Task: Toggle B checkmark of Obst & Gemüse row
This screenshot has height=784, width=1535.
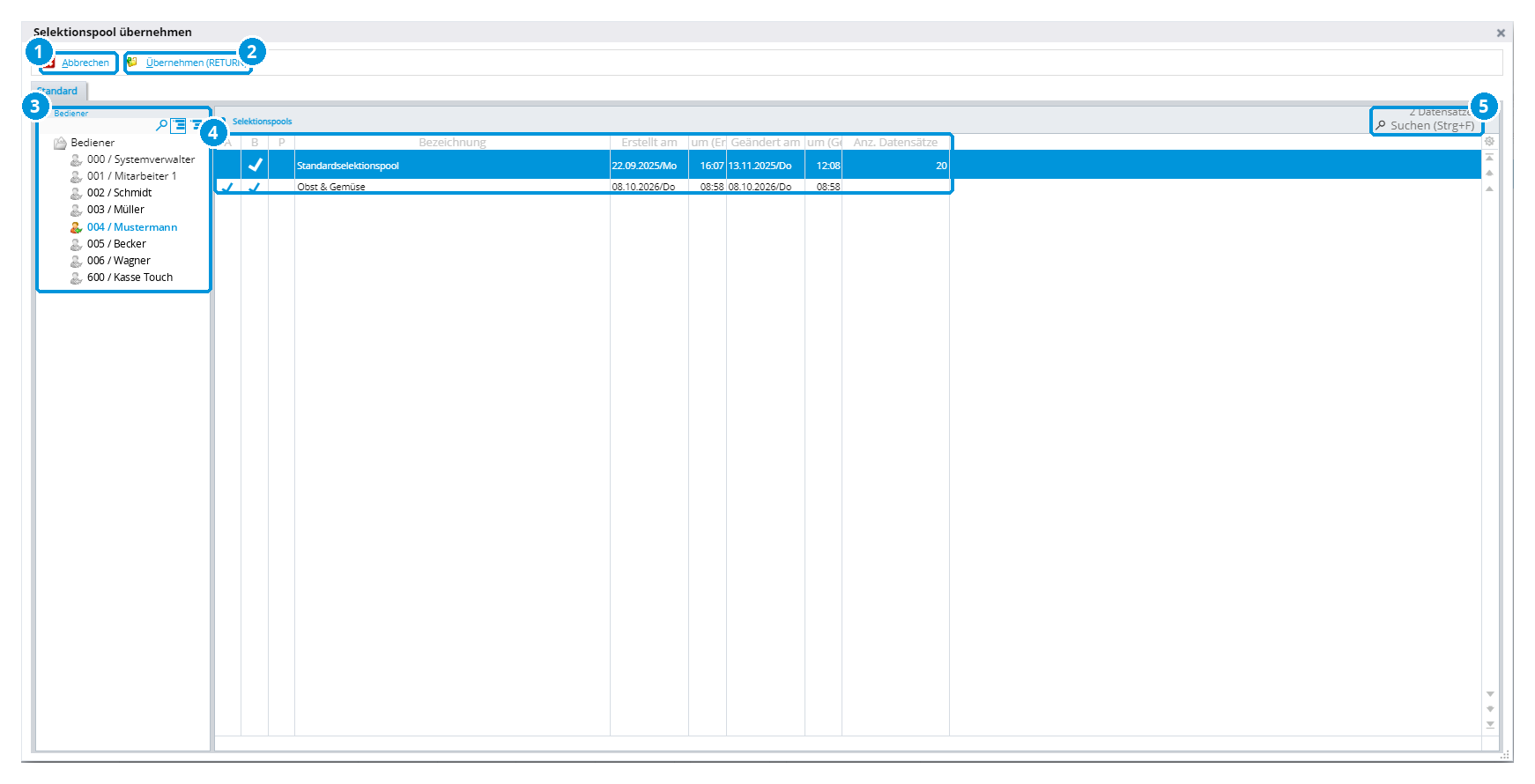Action: pos(255,187)
